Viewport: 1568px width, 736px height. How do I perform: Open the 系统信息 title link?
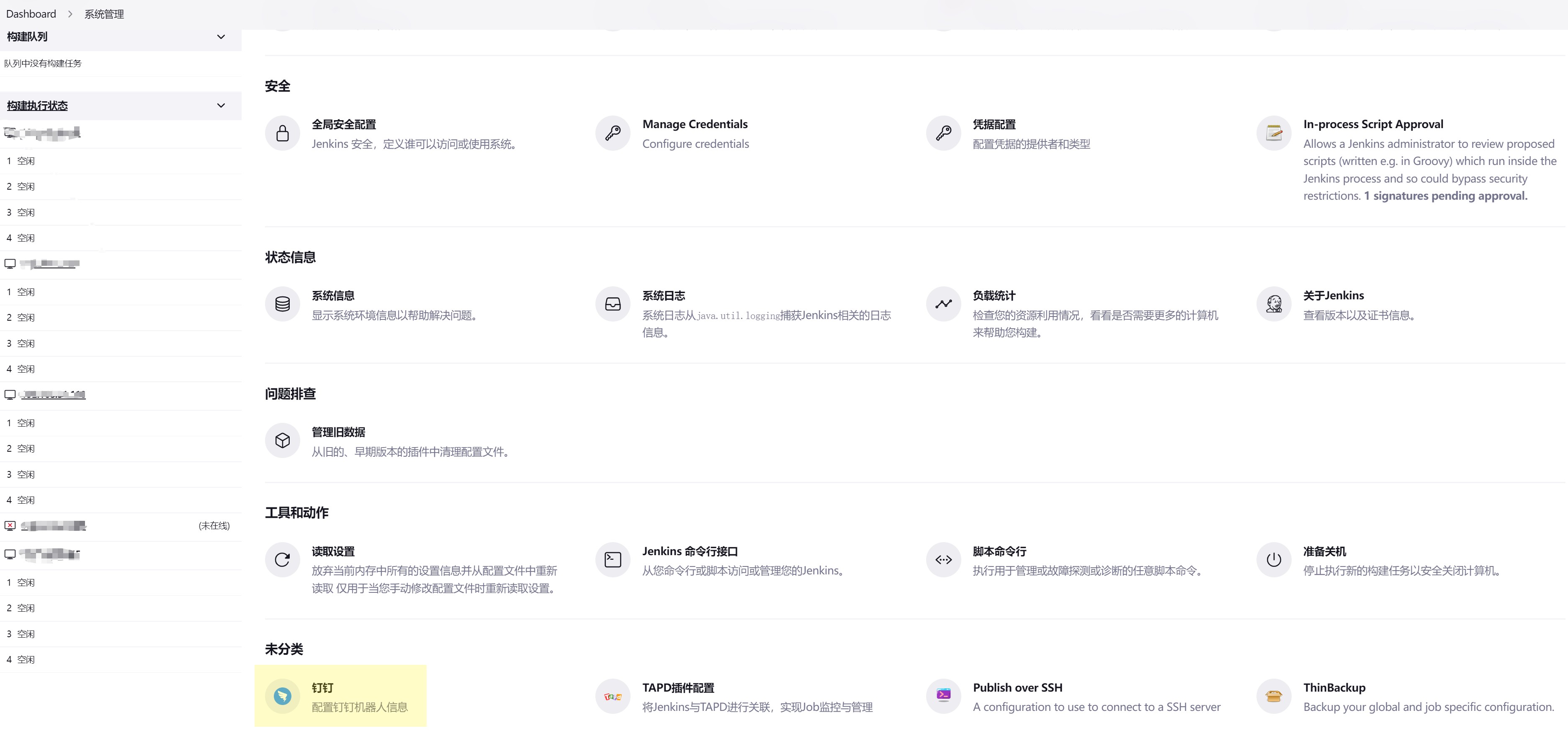click(333, 296)
